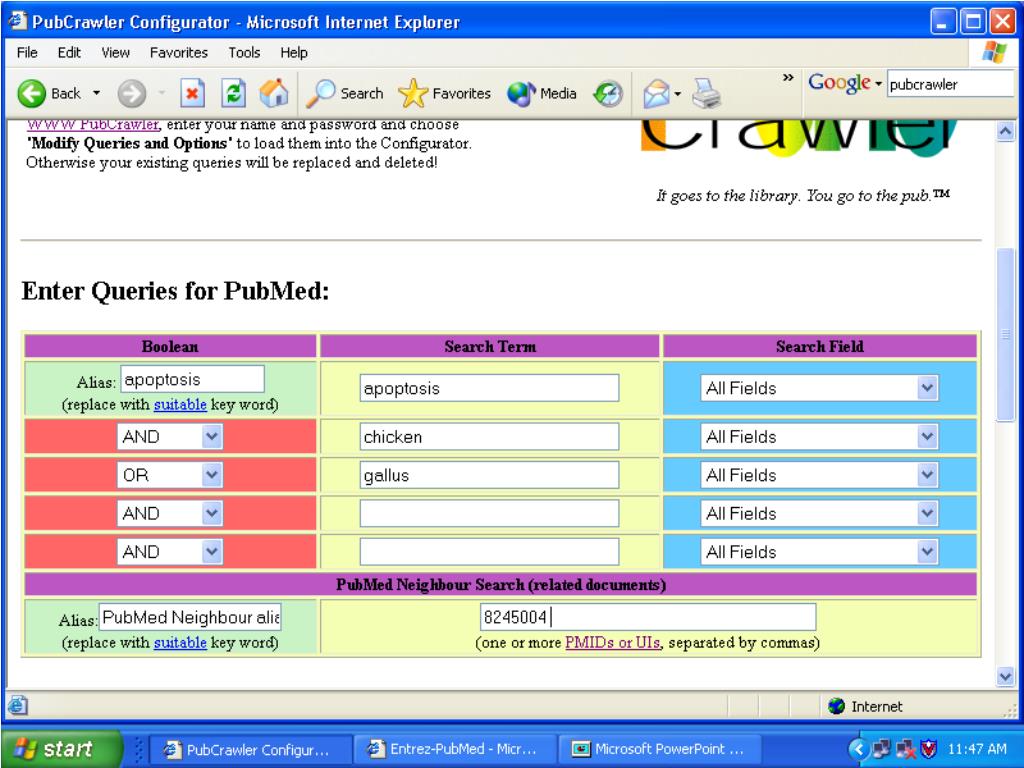The height and width of the screenshot is (768, 1024).
Task: Open the Tools menu
Action: pos(244,52)
